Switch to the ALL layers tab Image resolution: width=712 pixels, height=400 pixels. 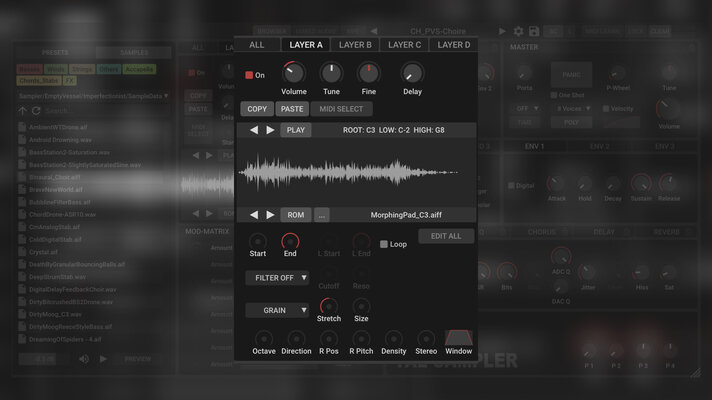[x=257, y=45]
